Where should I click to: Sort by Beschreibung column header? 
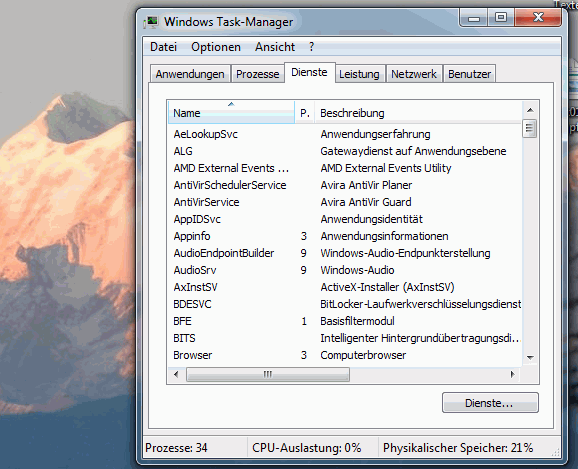pos(418,112)
